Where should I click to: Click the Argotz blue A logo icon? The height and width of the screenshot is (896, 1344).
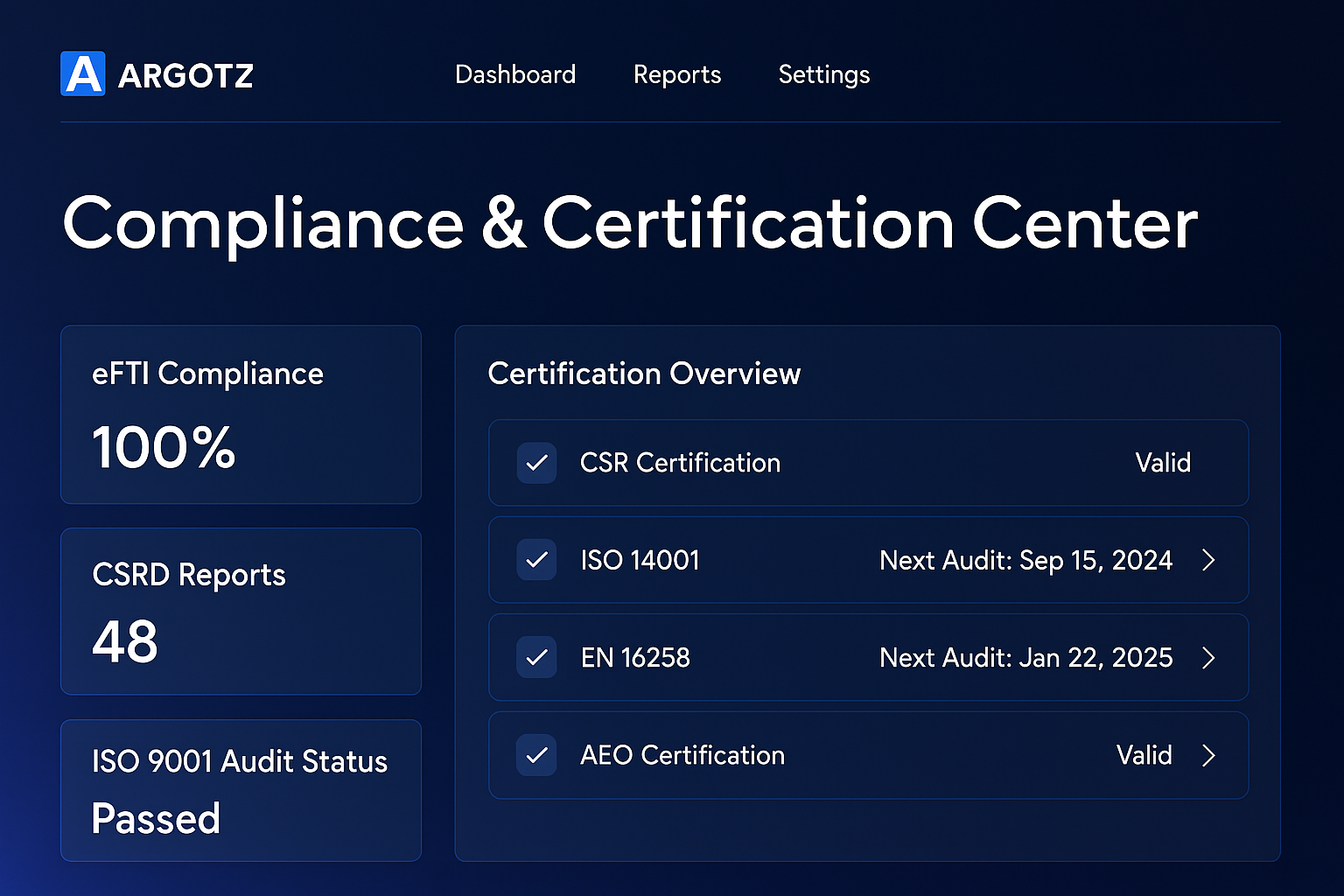83,73
